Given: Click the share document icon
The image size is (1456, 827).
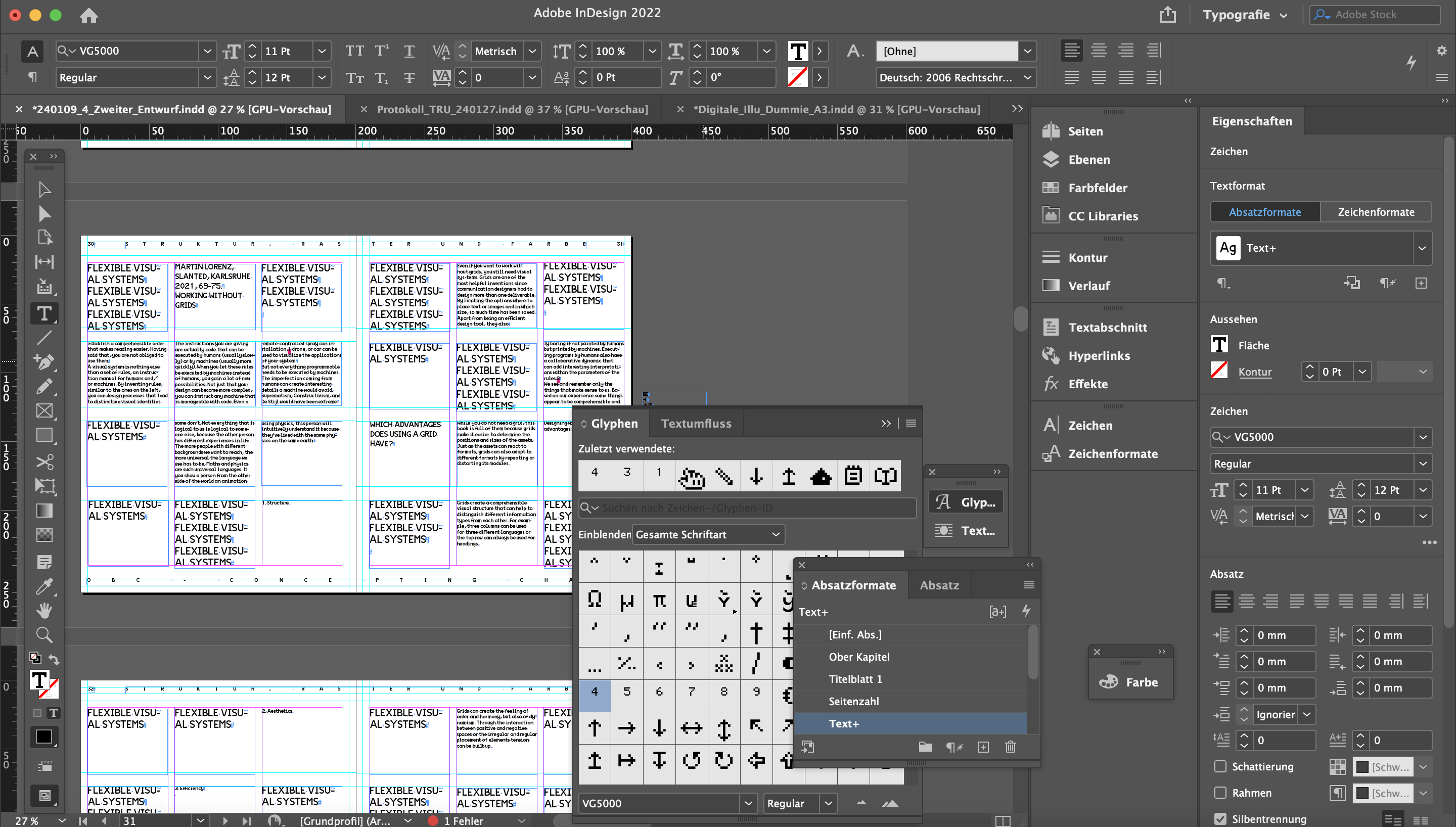Looking at the screenshot, I should [1167, 14].
